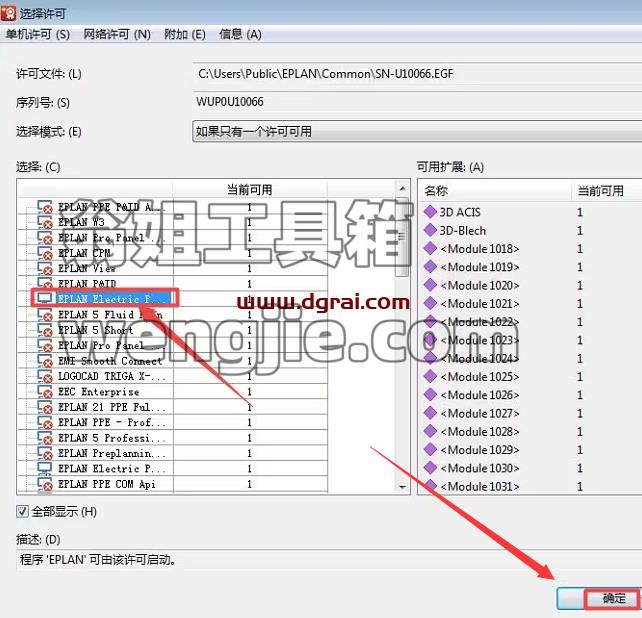Viewport: 642px width, 618px height.
Task: Click the license list scrollbar thumb
Action: [x=402, y=236]
